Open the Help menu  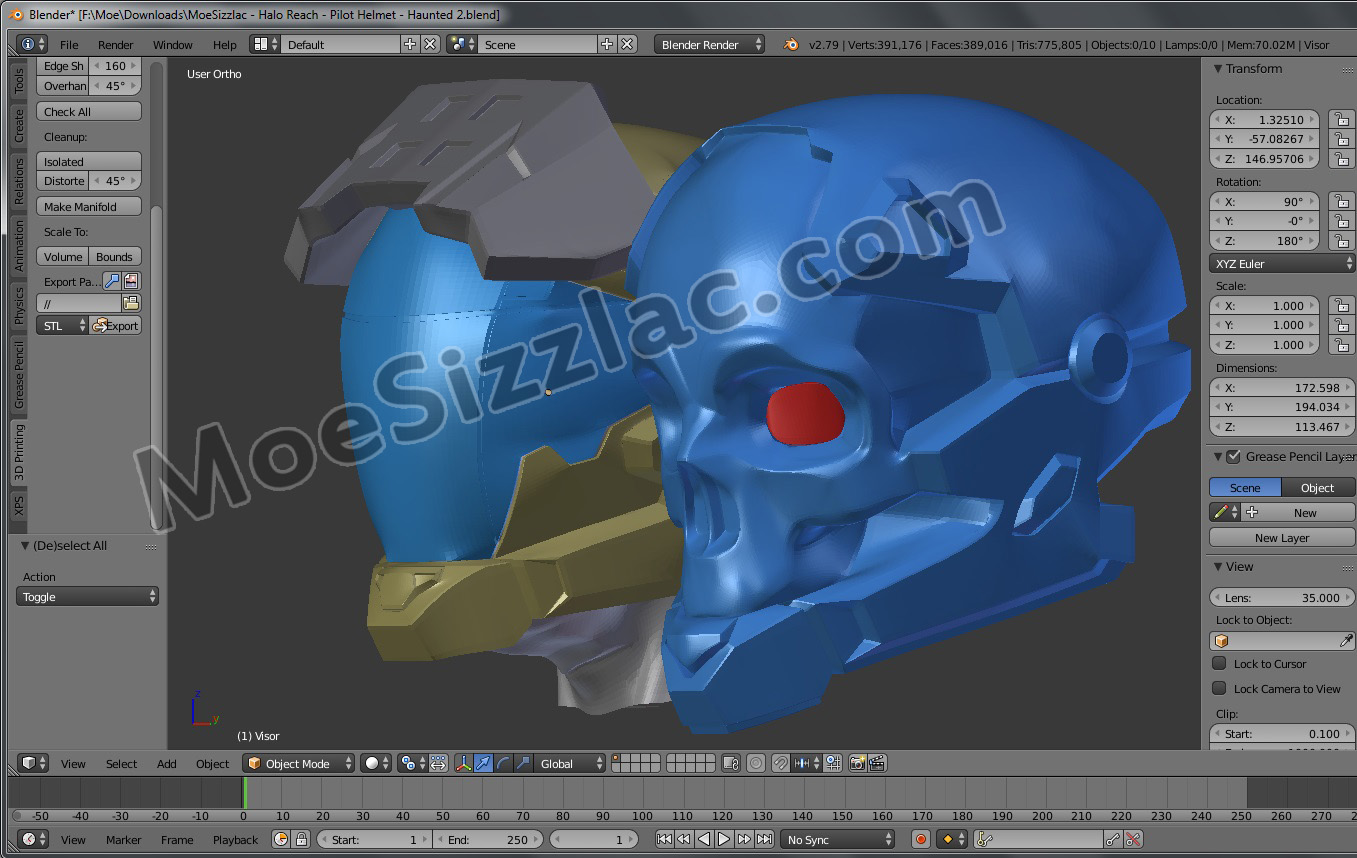[x=225, y=44]
